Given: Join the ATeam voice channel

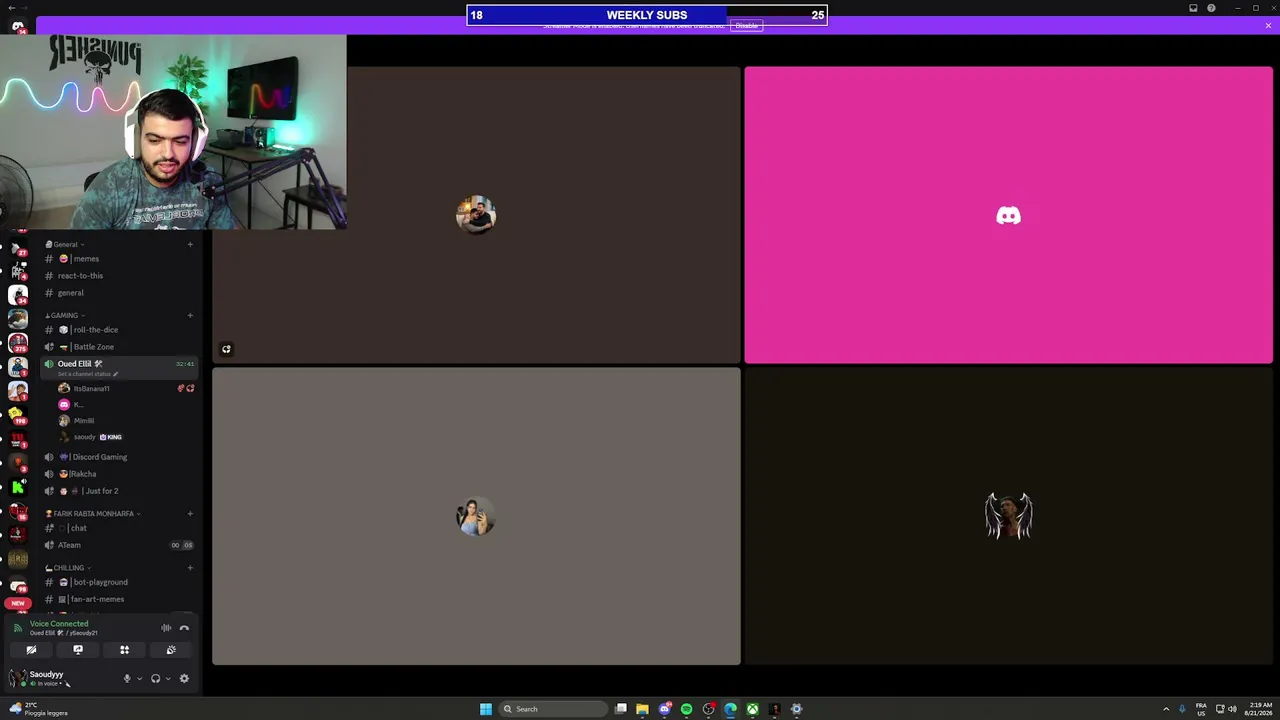Looking at the screenshot, I should 120,545.
